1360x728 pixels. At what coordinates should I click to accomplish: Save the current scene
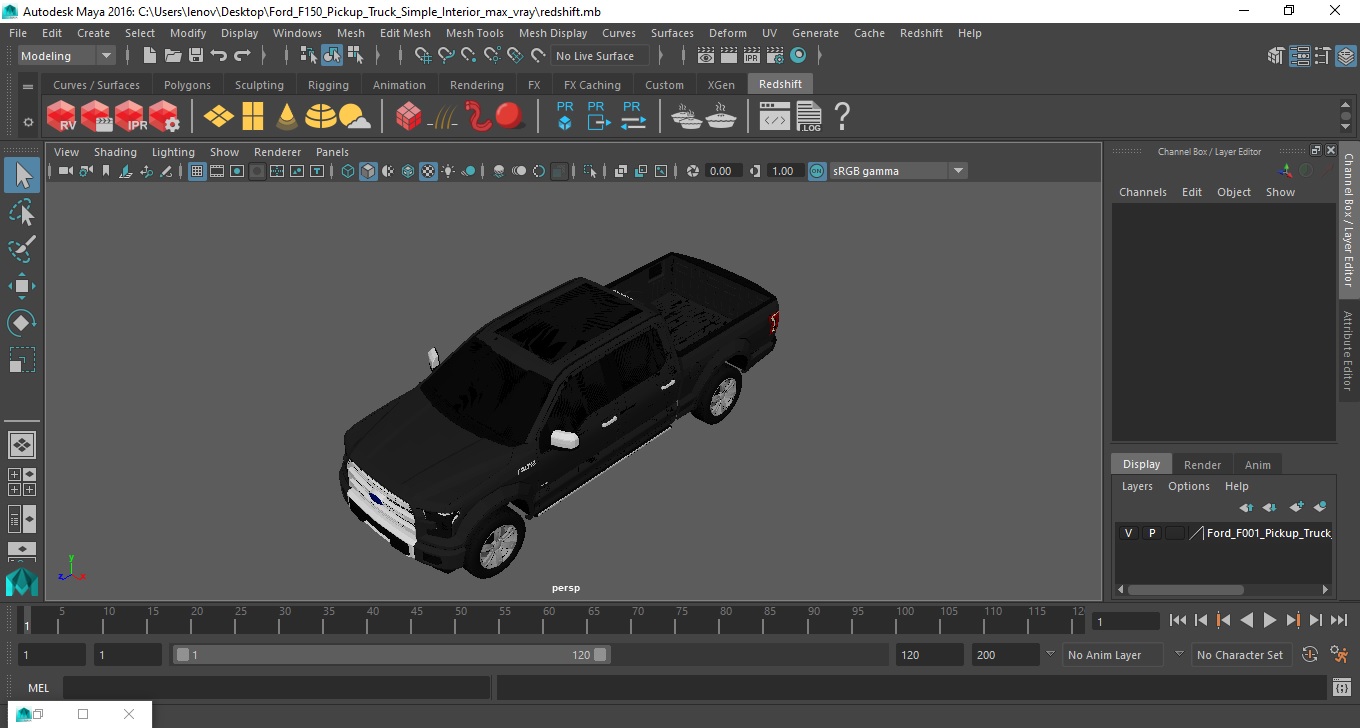coord(196,56)
